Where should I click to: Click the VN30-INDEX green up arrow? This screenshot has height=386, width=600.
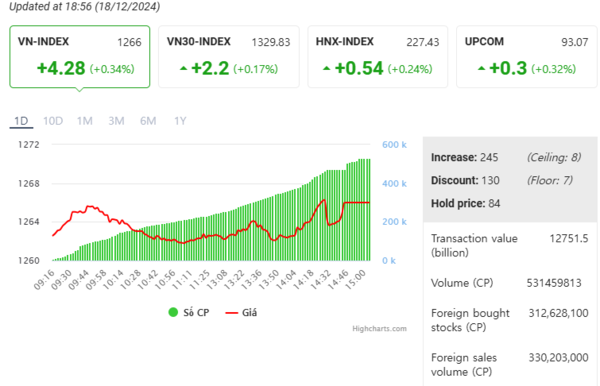(183, 68)
